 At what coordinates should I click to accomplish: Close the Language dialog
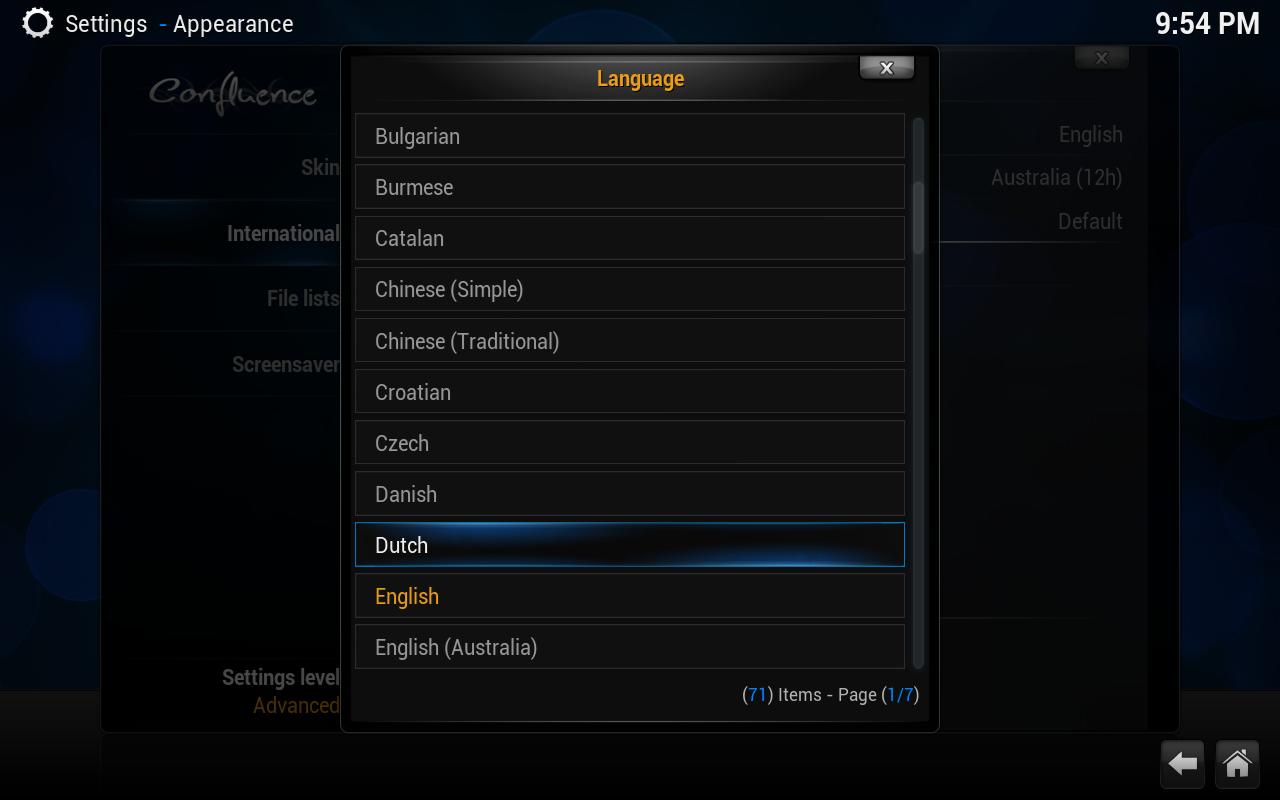coord(886,68)
